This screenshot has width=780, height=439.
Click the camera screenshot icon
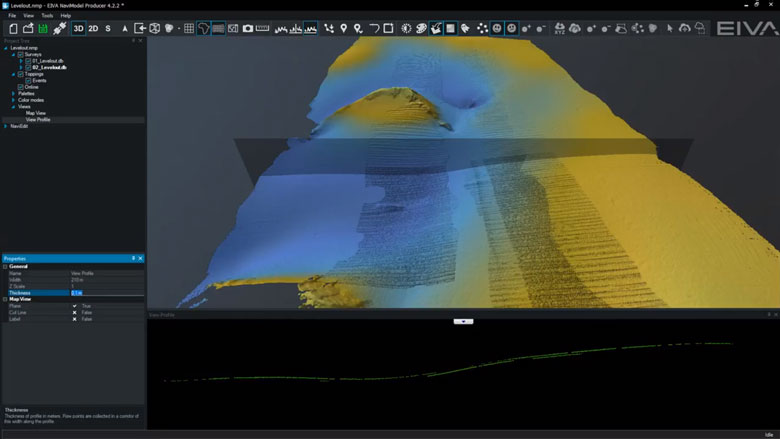tap(248, 28)
